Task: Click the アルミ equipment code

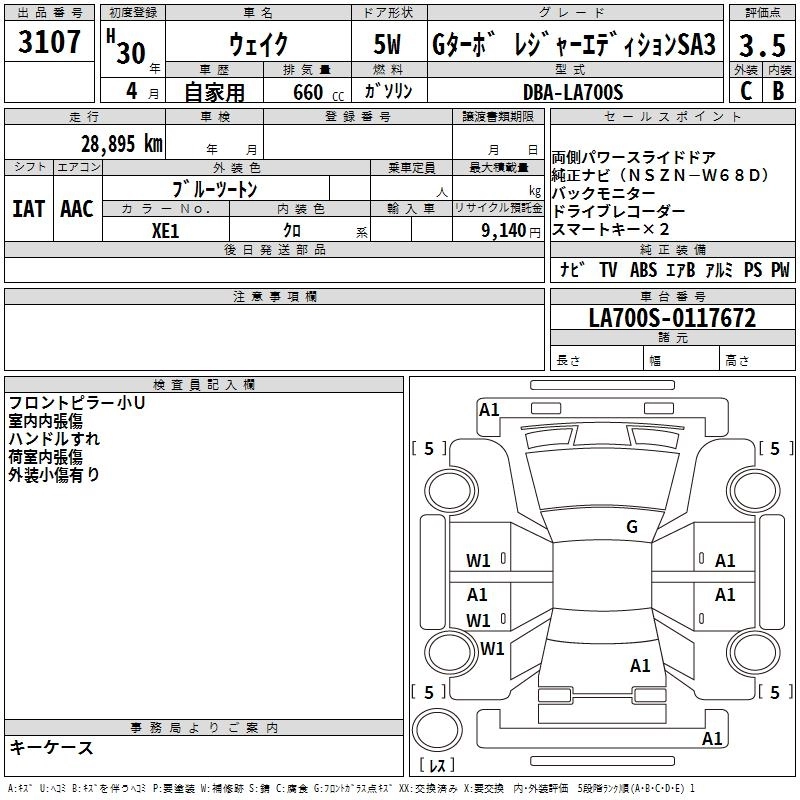Action: tap(719, 269)
